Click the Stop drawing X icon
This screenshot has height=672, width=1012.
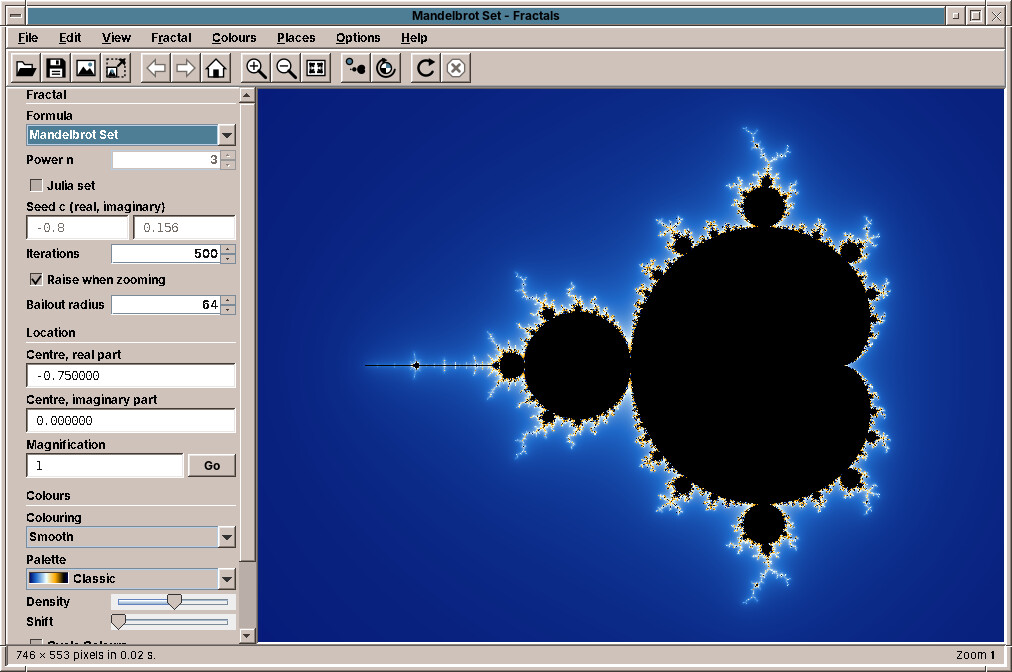click(456, 68)
